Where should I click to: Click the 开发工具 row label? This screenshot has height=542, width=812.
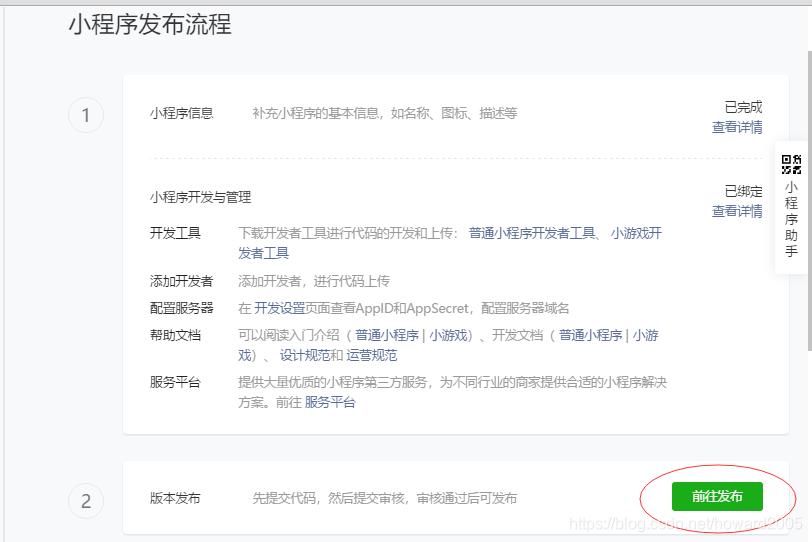(175, 233)
